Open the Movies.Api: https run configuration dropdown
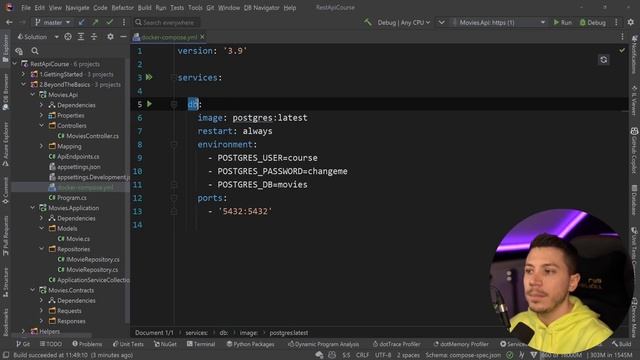640x360 pixels. pos(499,22)
